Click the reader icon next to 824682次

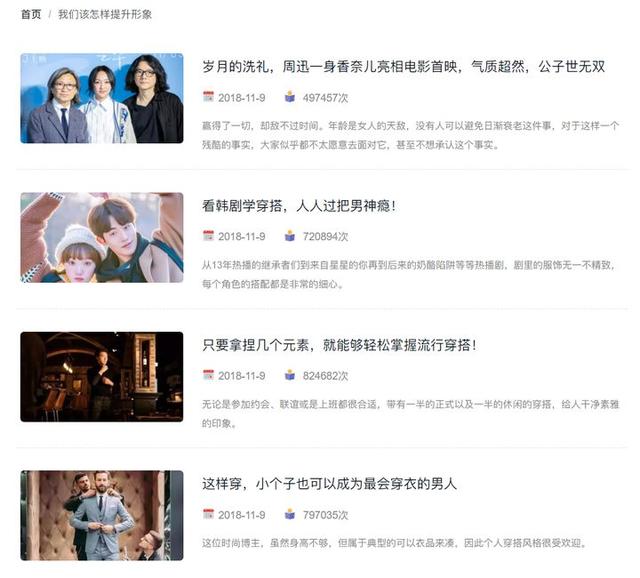coord(290,375)
